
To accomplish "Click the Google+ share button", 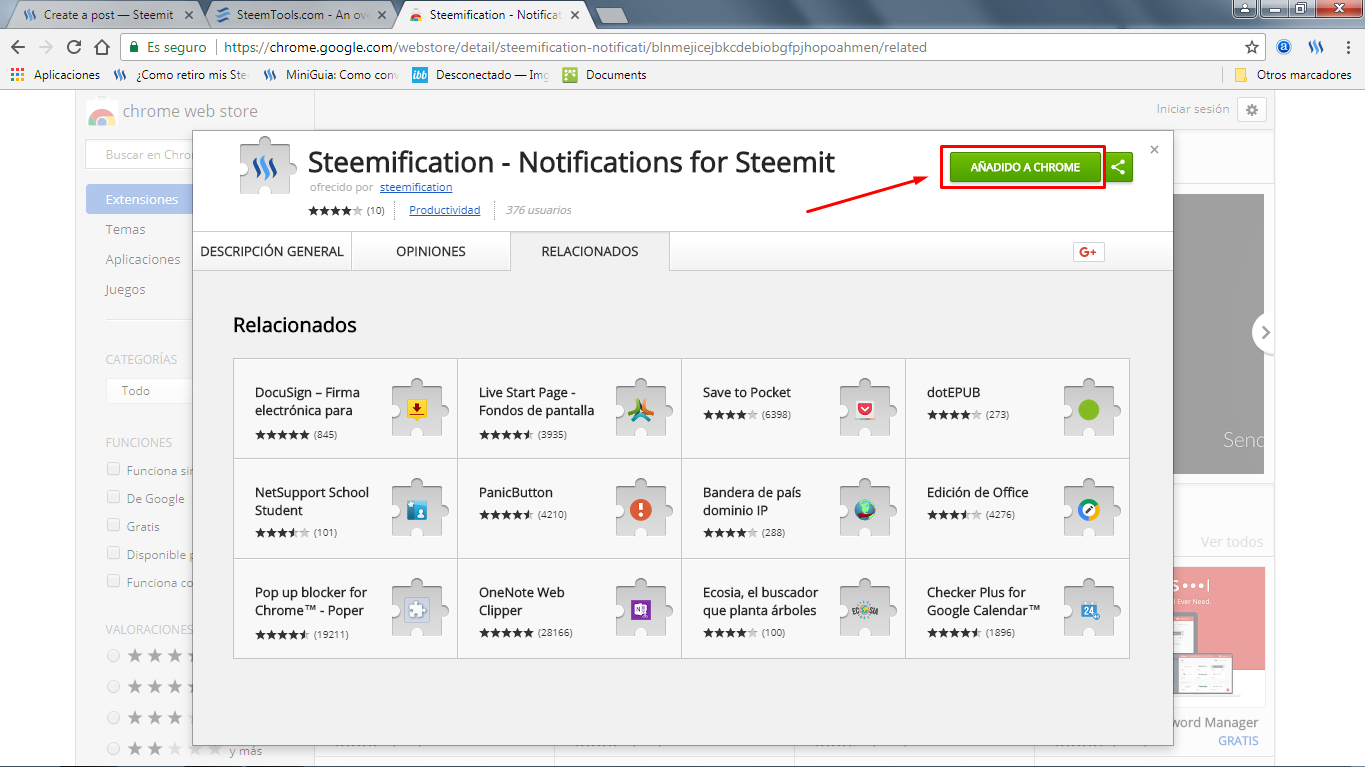I will (1088, 252).
